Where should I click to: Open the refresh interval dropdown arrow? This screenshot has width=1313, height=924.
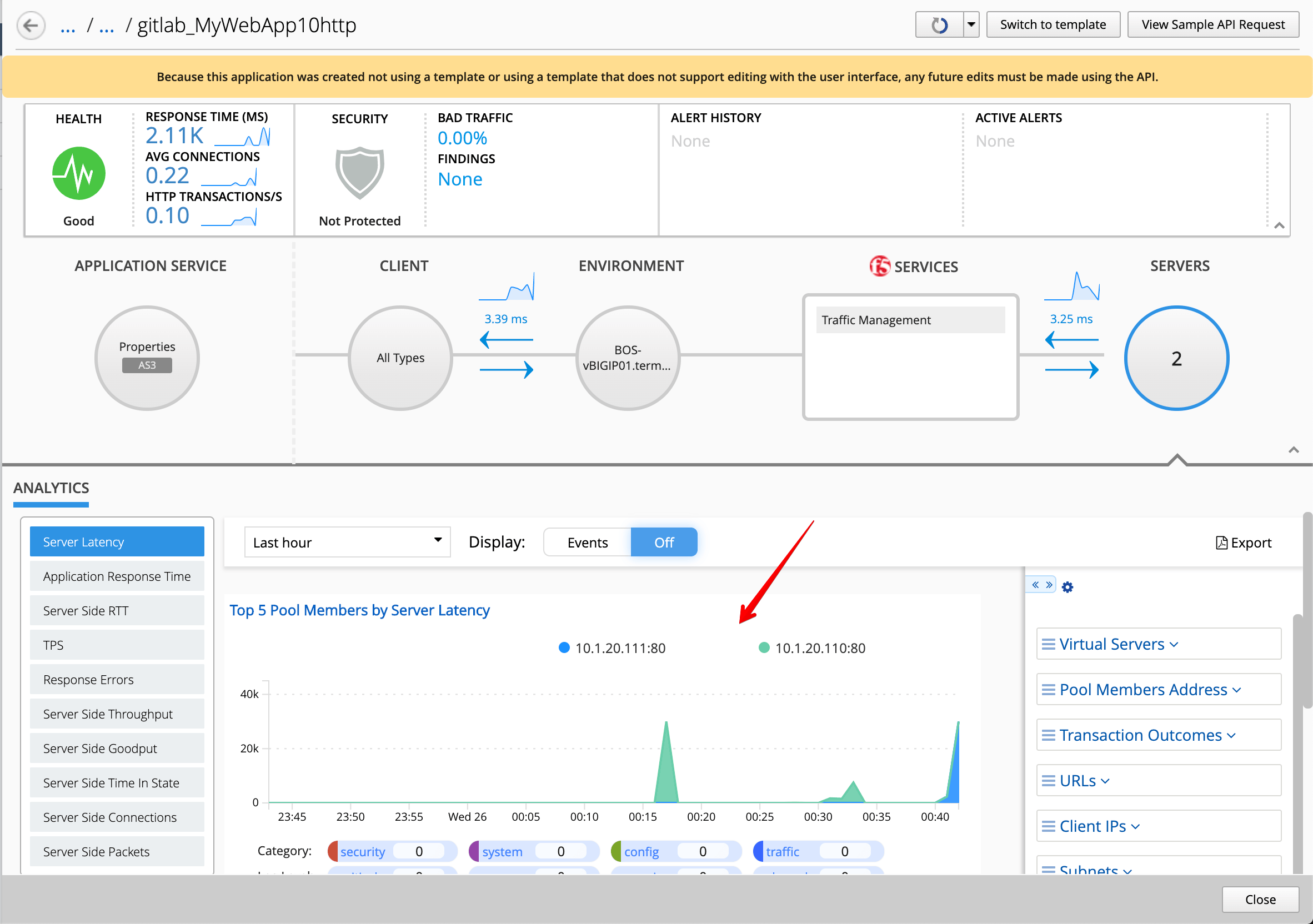[x=971, y=25]
